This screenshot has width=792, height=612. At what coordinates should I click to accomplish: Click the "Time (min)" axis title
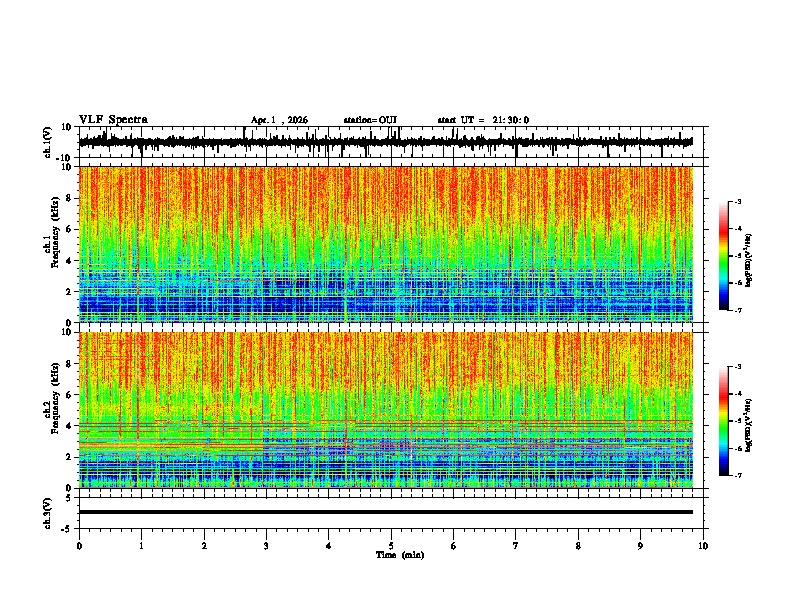point(400,555)
